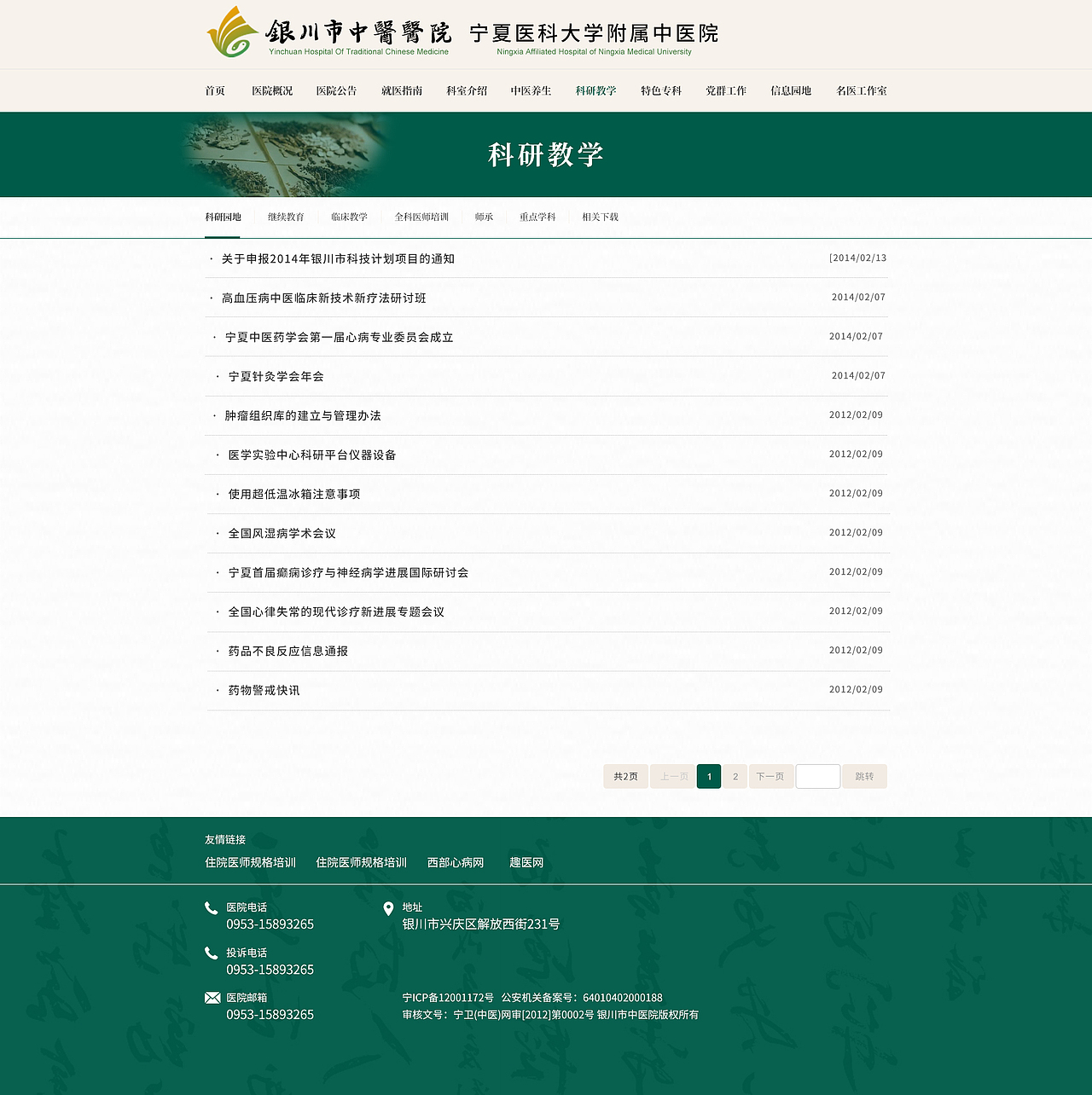Open the 名医工作室 navigation item
Image resolution: width=1092 pixels, height=1095 pixels.
point(863,90)
